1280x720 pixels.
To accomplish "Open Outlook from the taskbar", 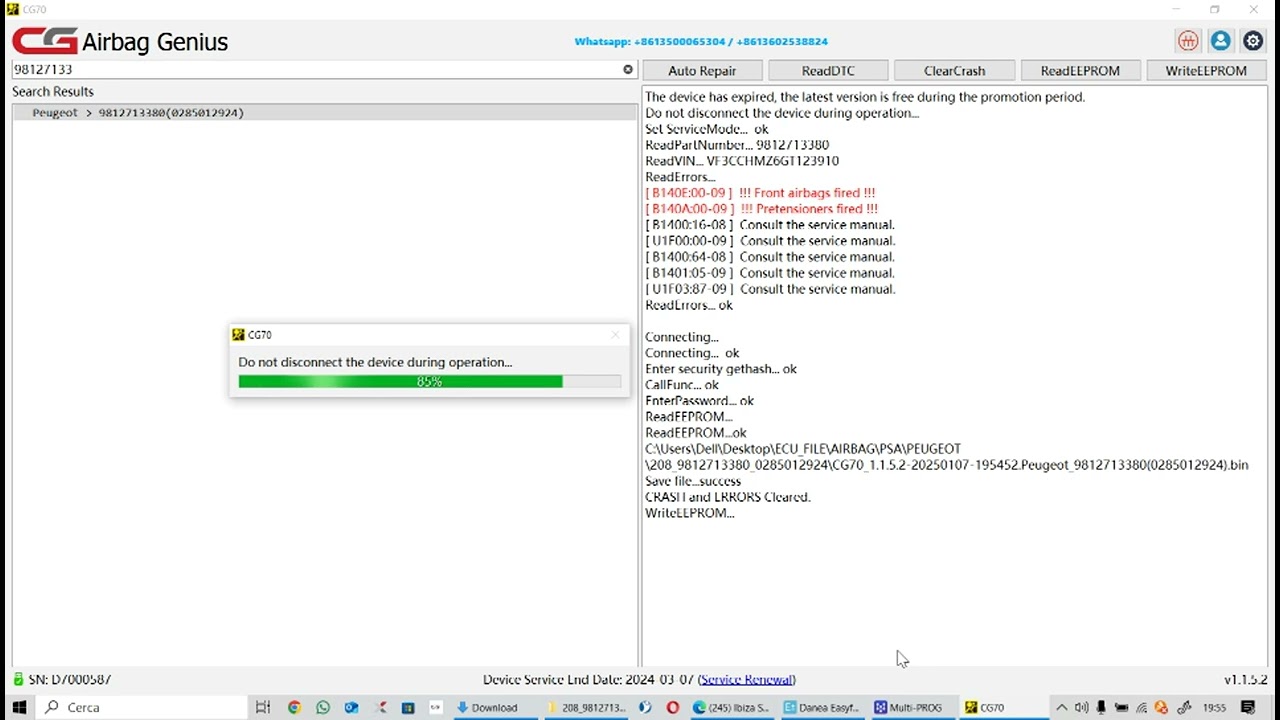I will (351, 707).
